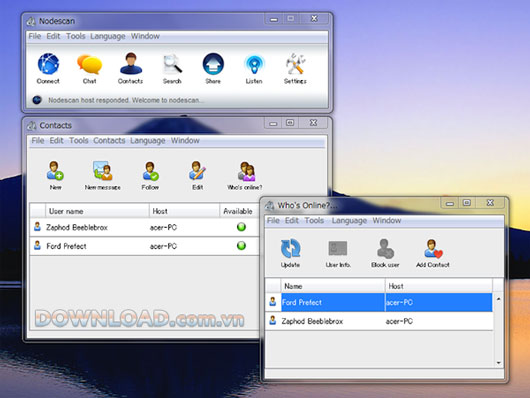Screen dimensions: 530x398
Task: Open Language menu in Nodescan window
Action: tap(107, 37)
